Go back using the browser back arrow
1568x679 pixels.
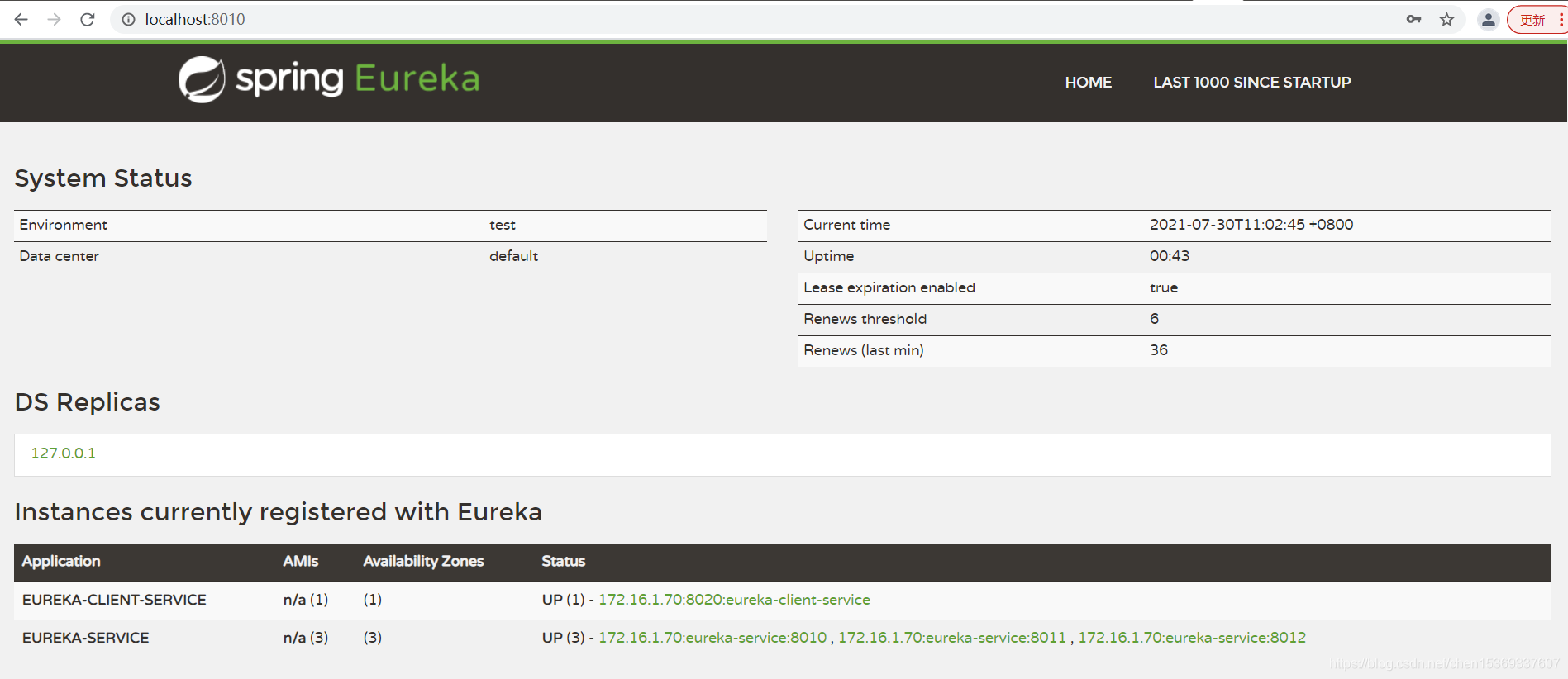tap(21, 19)
